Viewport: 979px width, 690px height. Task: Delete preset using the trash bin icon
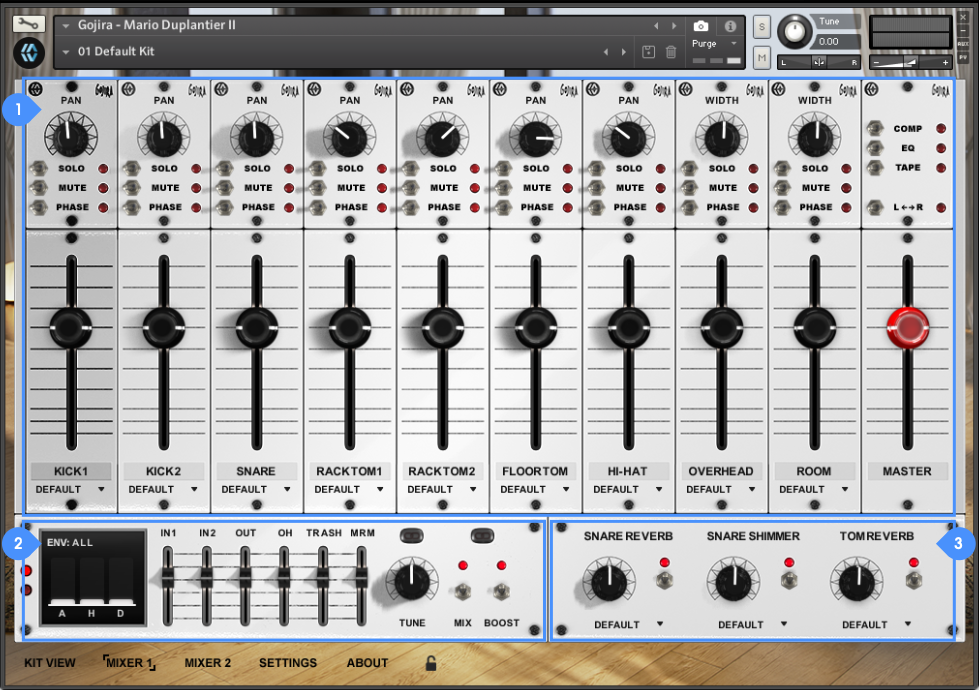point(671,52)
